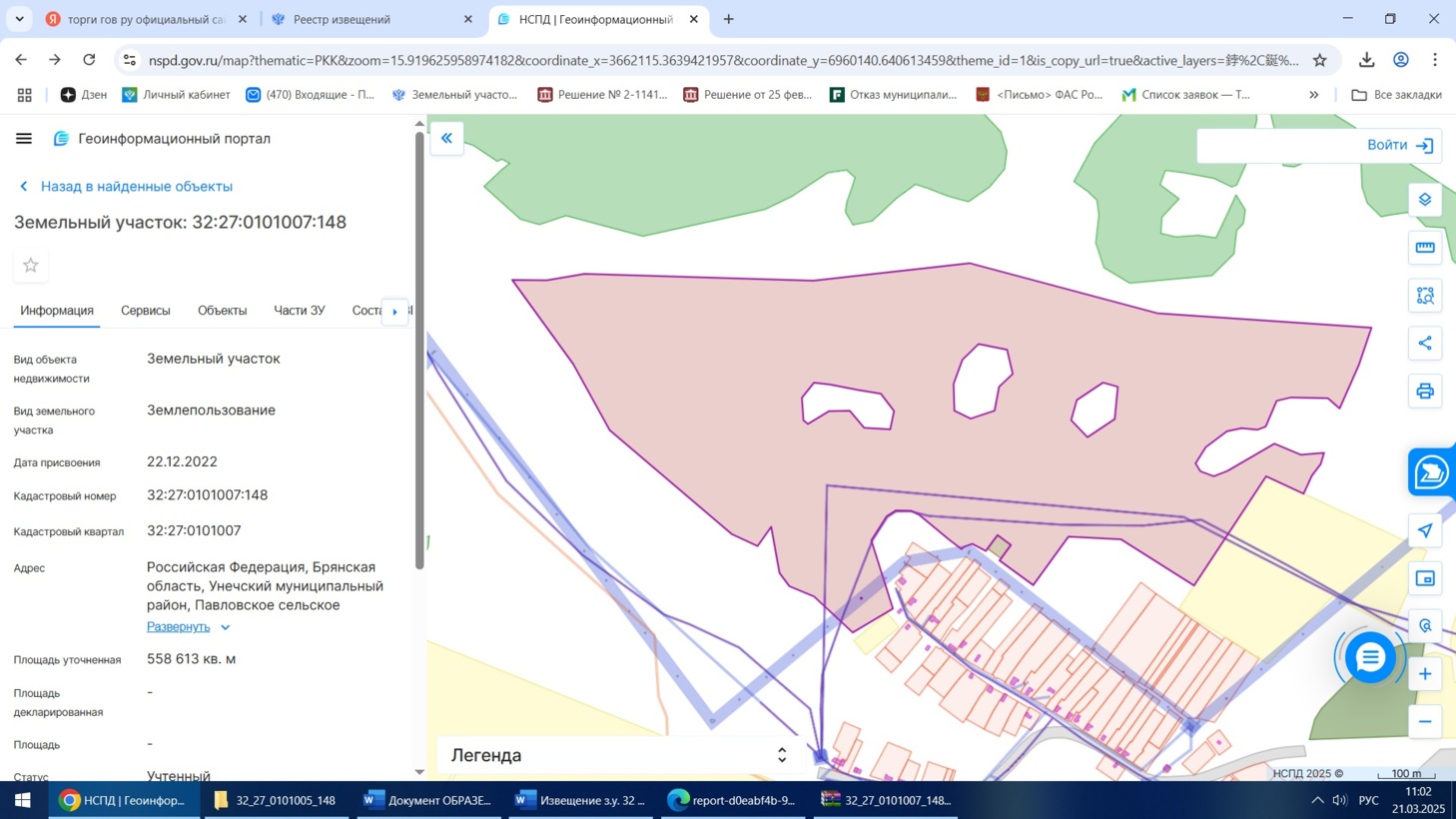
Task: Zoom in on the map
Action: click(x=1424, y=674)
